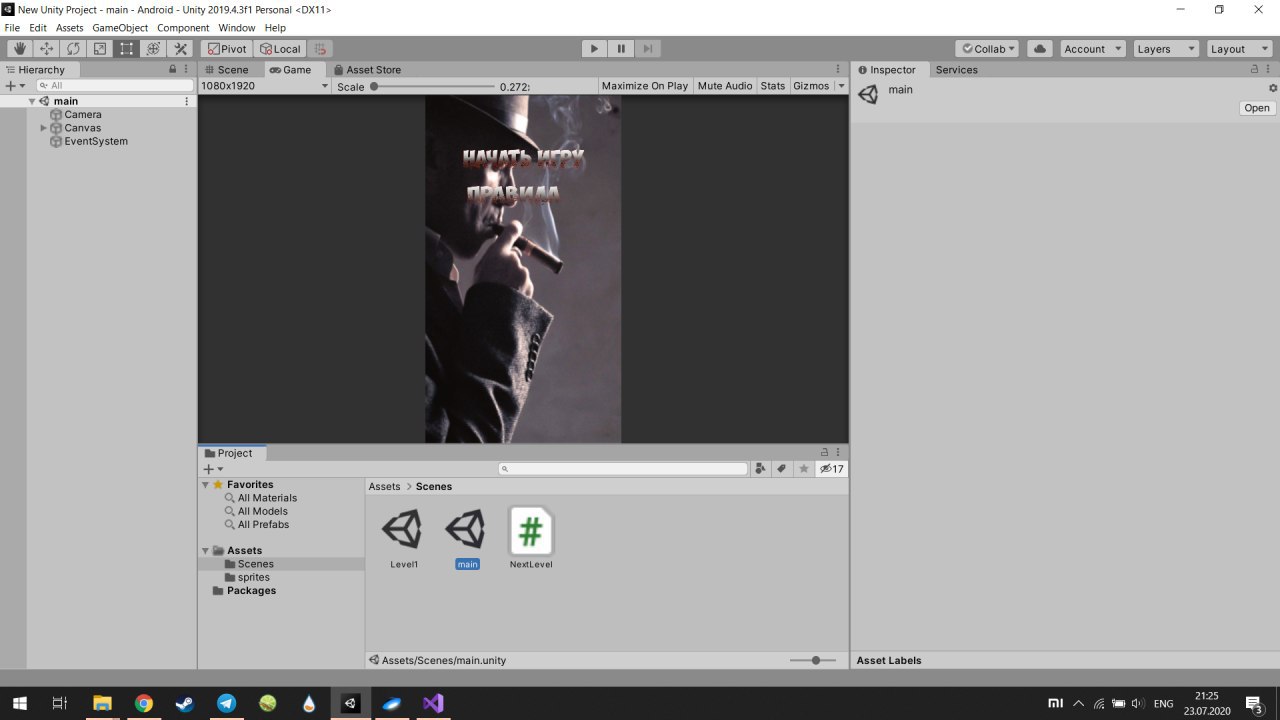Toggle grid snapping icon
1280x720 pixels.
click(320, 49)
